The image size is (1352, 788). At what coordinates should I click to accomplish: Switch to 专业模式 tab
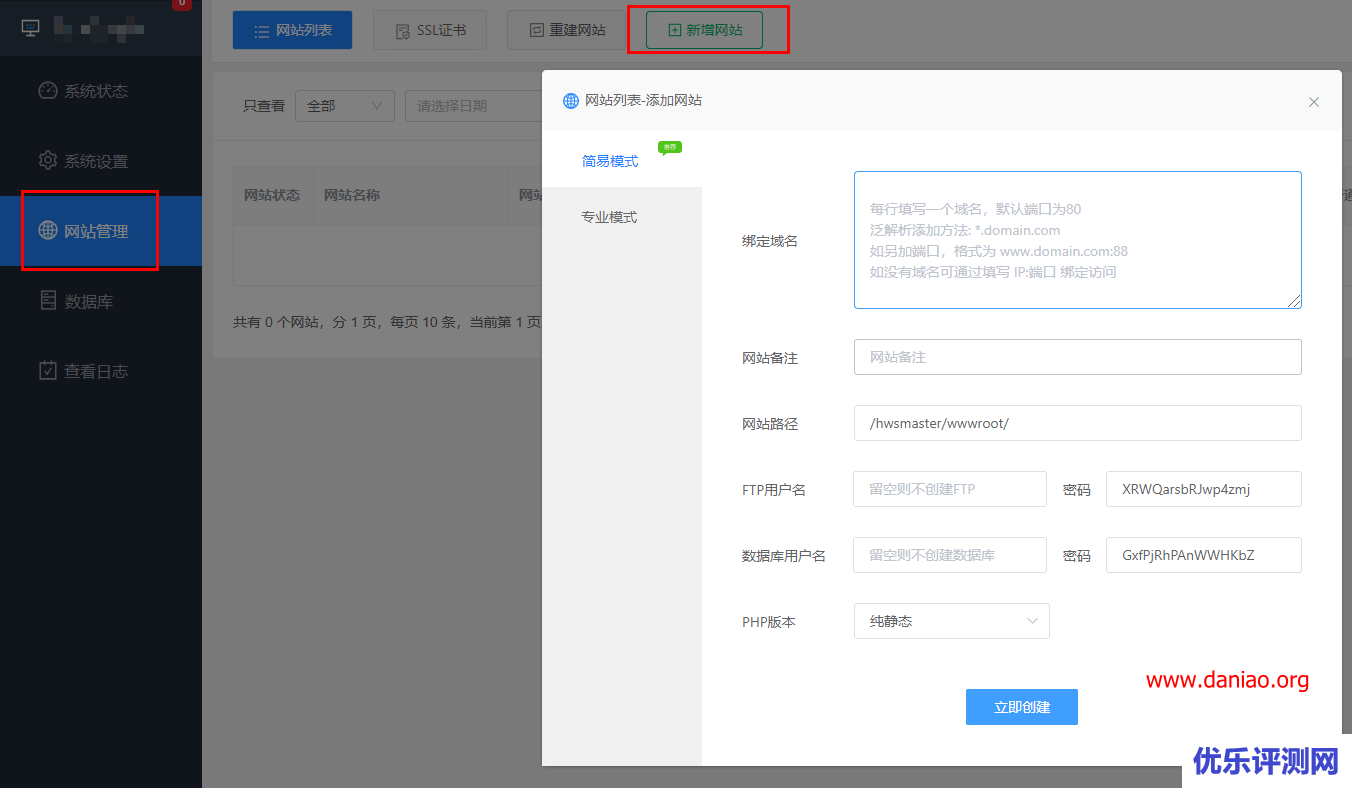coord(609,216)
